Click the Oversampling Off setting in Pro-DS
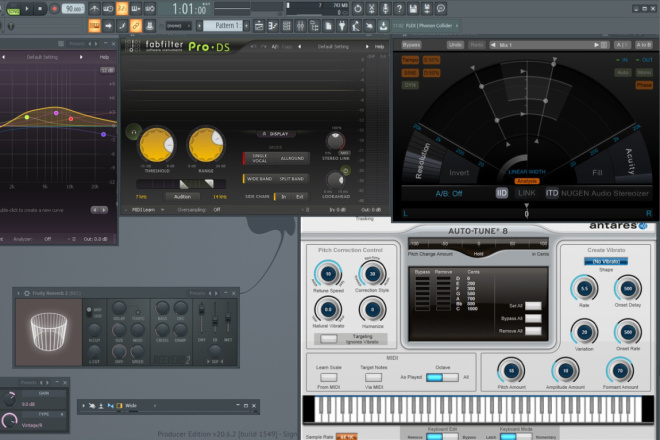Viewport: 660px width, 440px height. tap(217, 210)
